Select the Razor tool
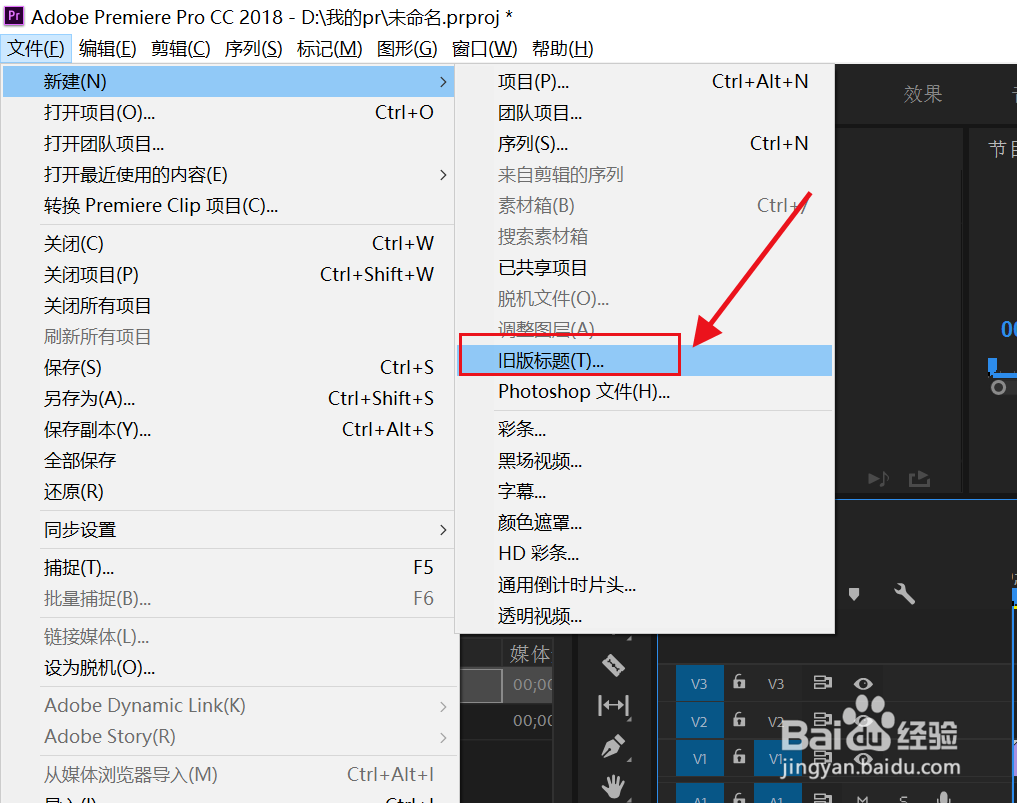The height and width of the screenshot is (803, 1017). pos(613,665)
